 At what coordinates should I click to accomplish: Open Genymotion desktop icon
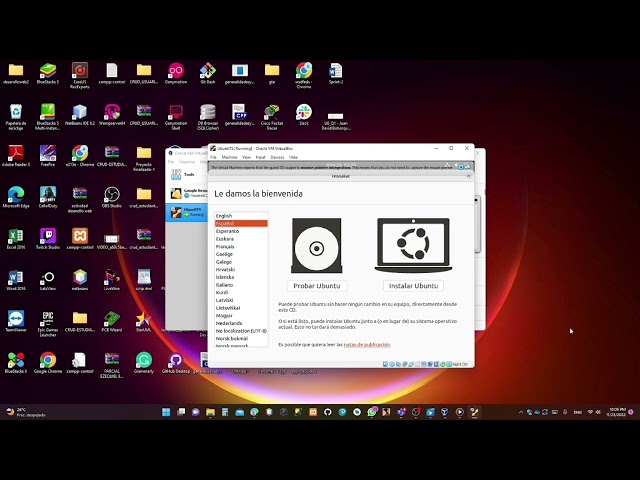click(x=176, y=74)
